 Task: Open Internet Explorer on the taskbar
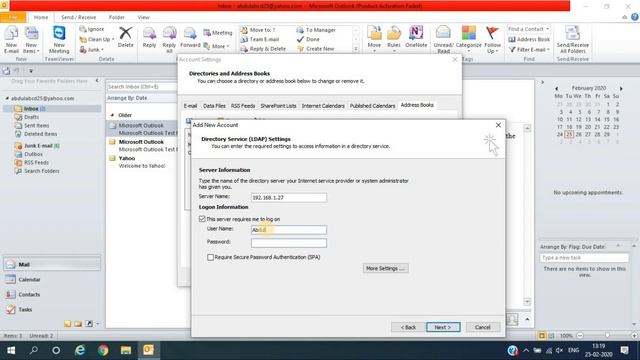(x=80, y=350)
